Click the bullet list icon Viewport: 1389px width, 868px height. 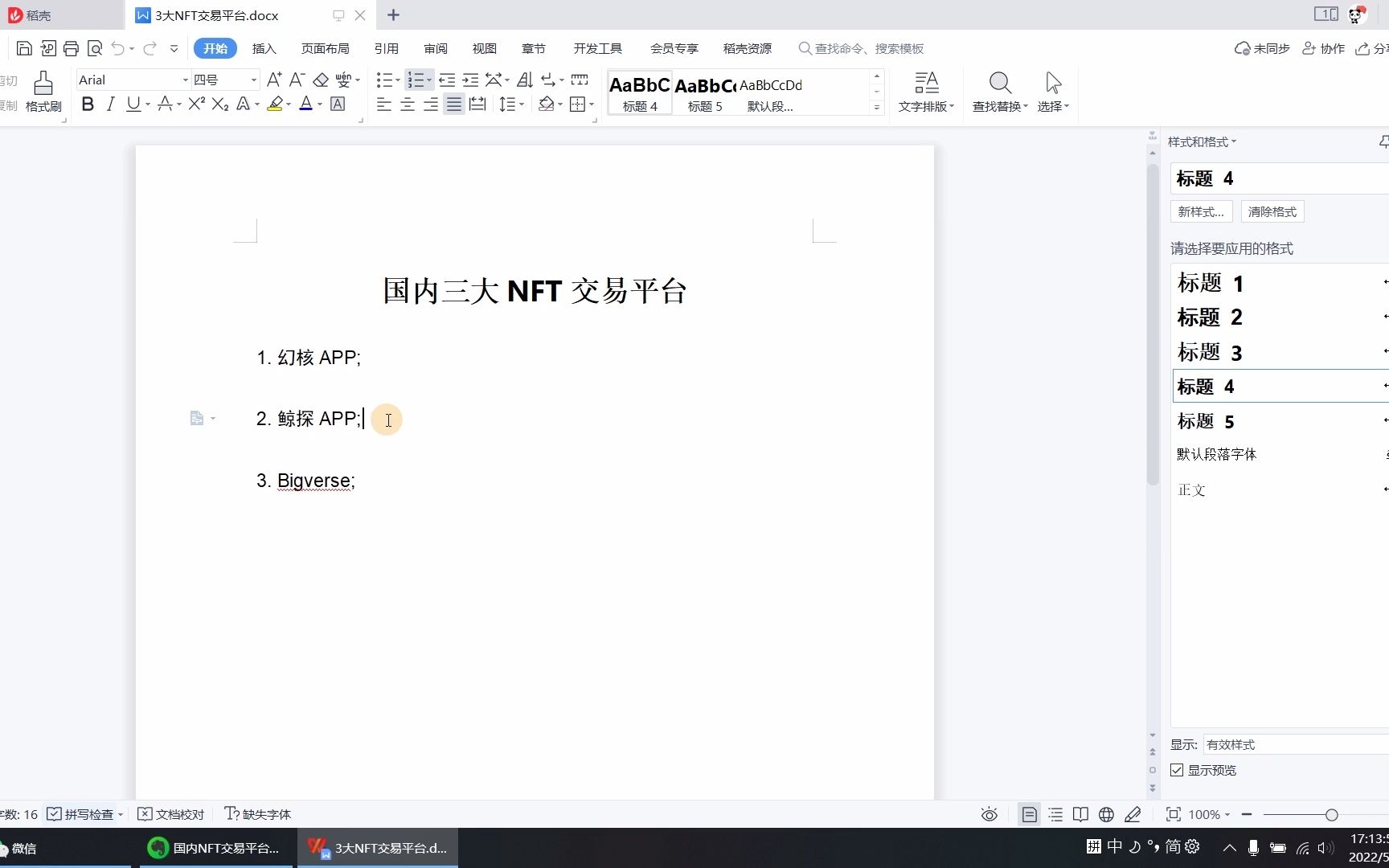[385, 80]
